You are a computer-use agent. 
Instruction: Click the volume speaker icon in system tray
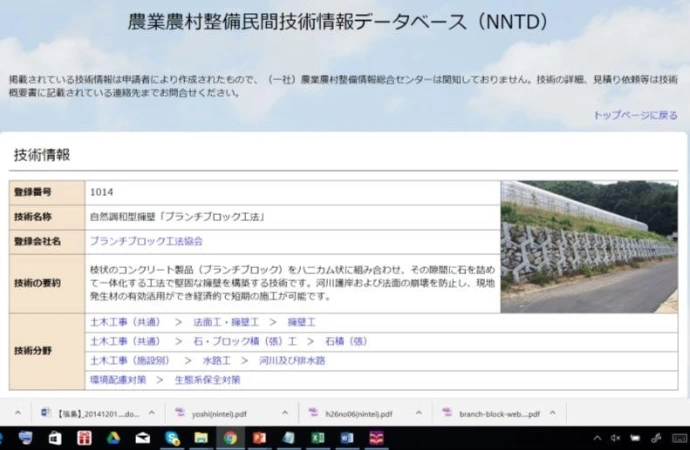pos(616,438)
